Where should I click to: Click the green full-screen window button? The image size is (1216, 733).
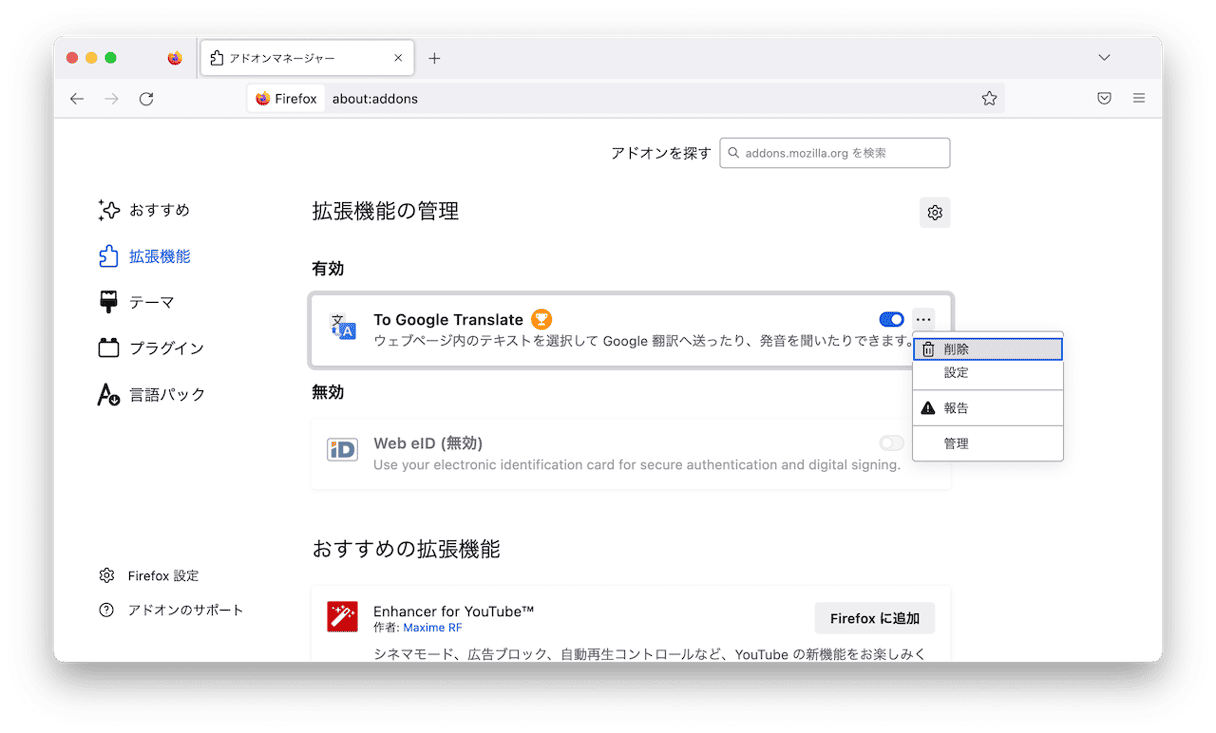click(110, 58)
